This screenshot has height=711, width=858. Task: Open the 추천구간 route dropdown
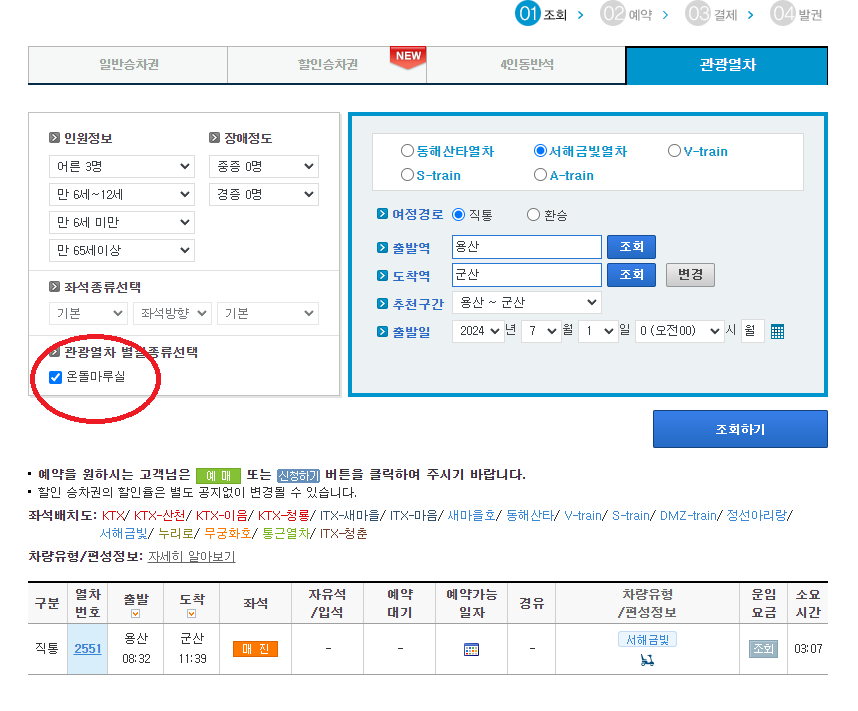coord(526,302)
